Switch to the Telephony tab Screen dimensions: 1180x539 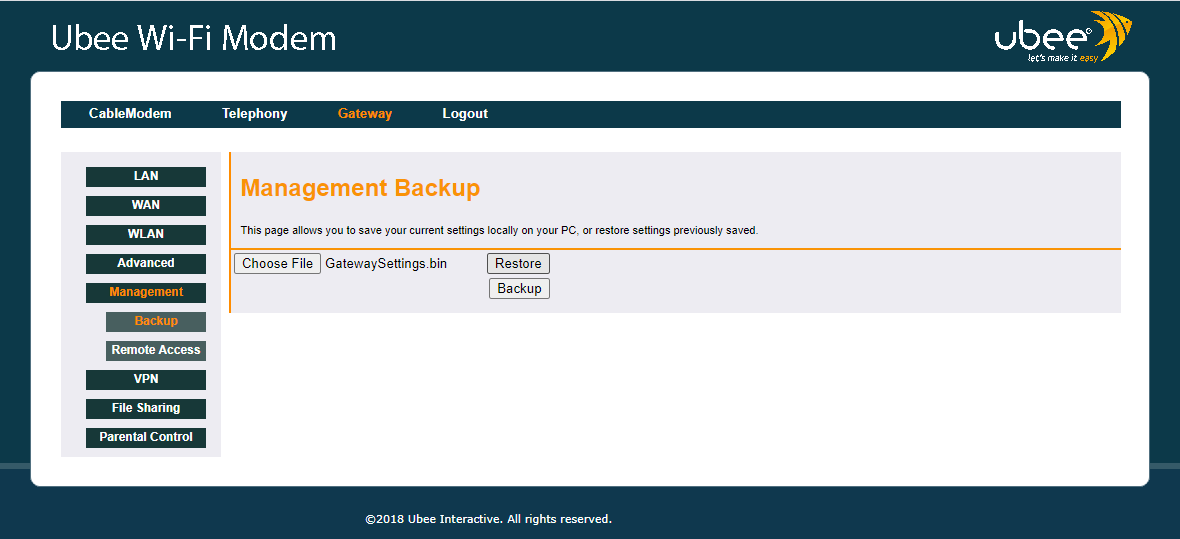(x=254, y=114)
